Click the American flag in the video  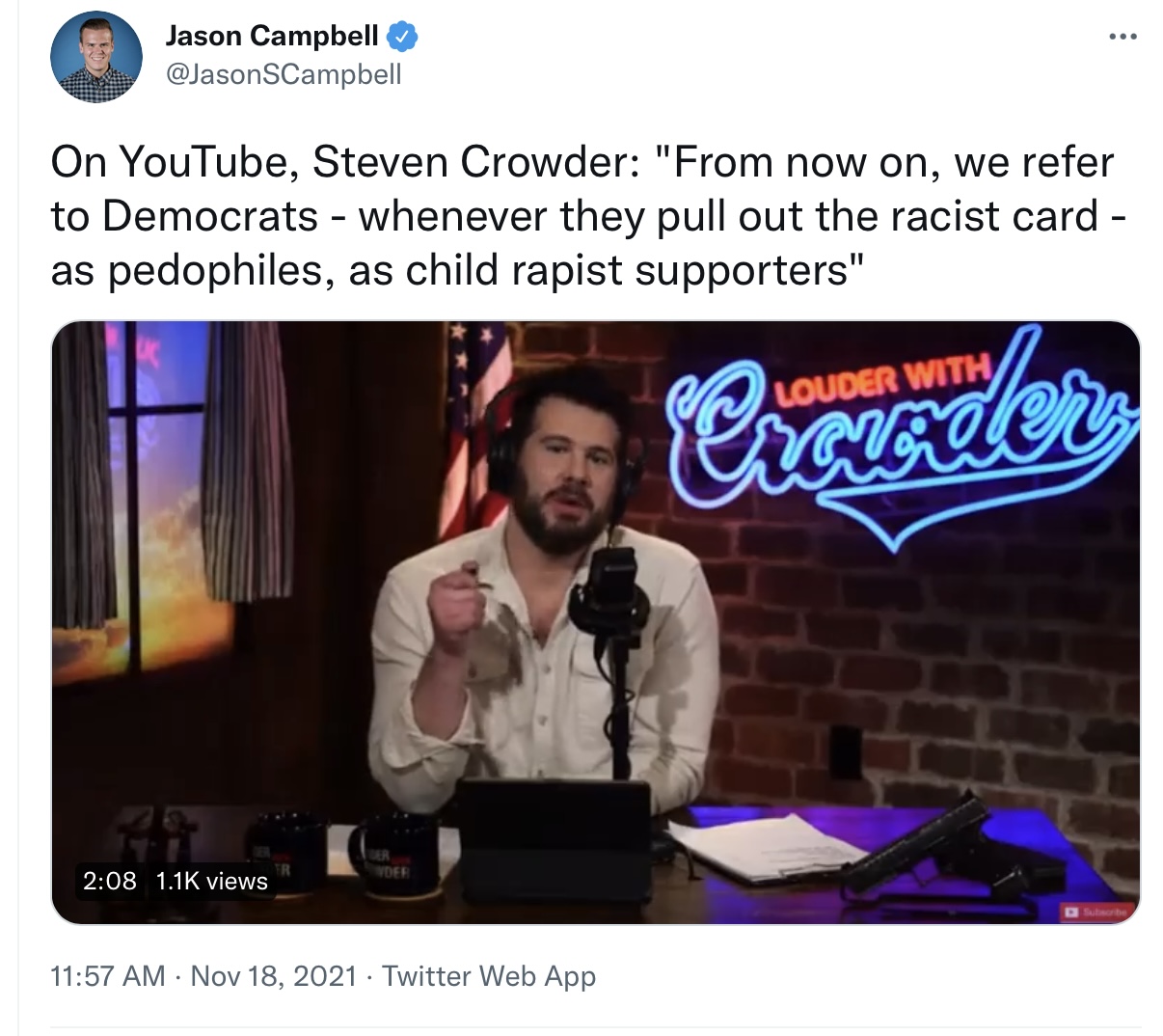pyautogui.click(x=473, y=424)
